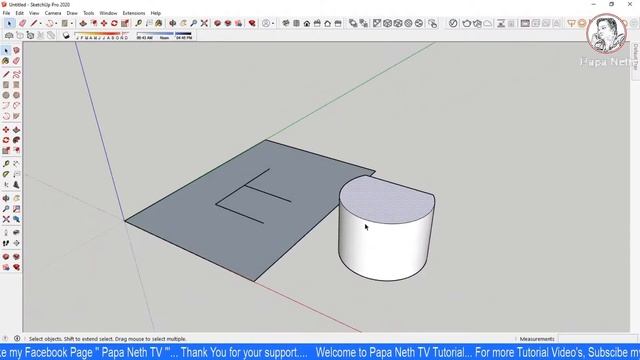Click the shadow date month slider
640x360 pixels.
pyautogui.click(x=102, y=35)
